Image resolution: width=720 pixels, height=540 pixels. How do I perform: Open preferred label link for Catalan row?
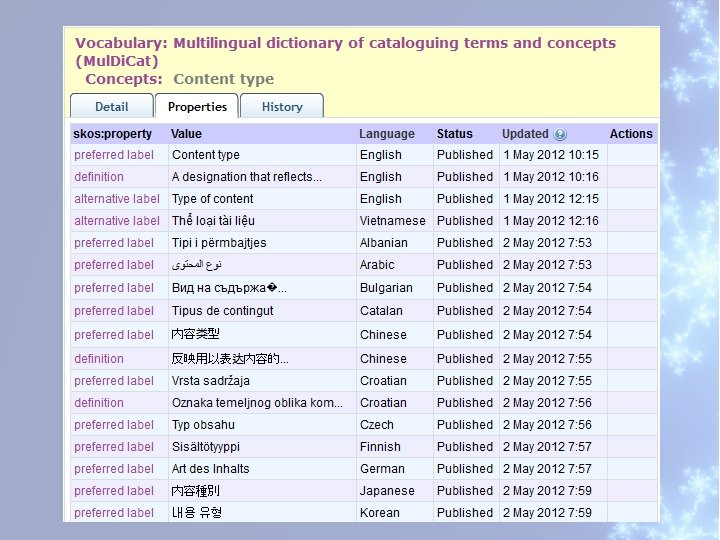click(114, 311)
